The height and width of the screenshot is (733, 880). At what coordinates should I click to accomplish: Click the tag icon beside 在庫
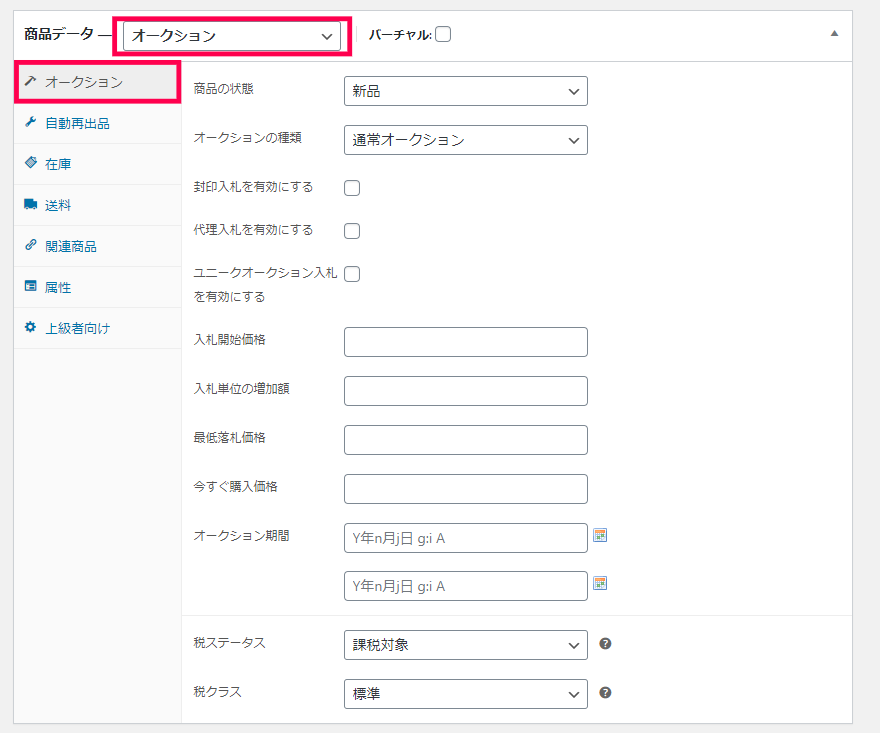30,163
